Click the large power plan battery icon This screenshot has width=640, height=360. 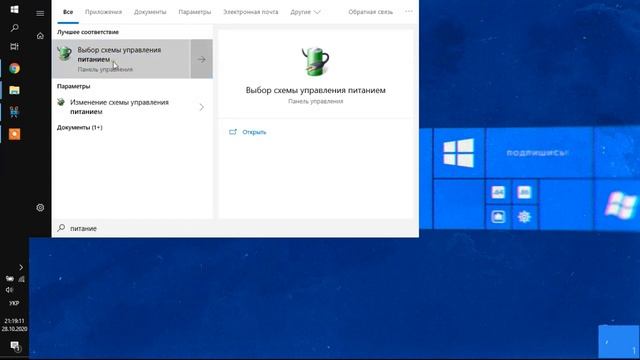click(315, 62)
